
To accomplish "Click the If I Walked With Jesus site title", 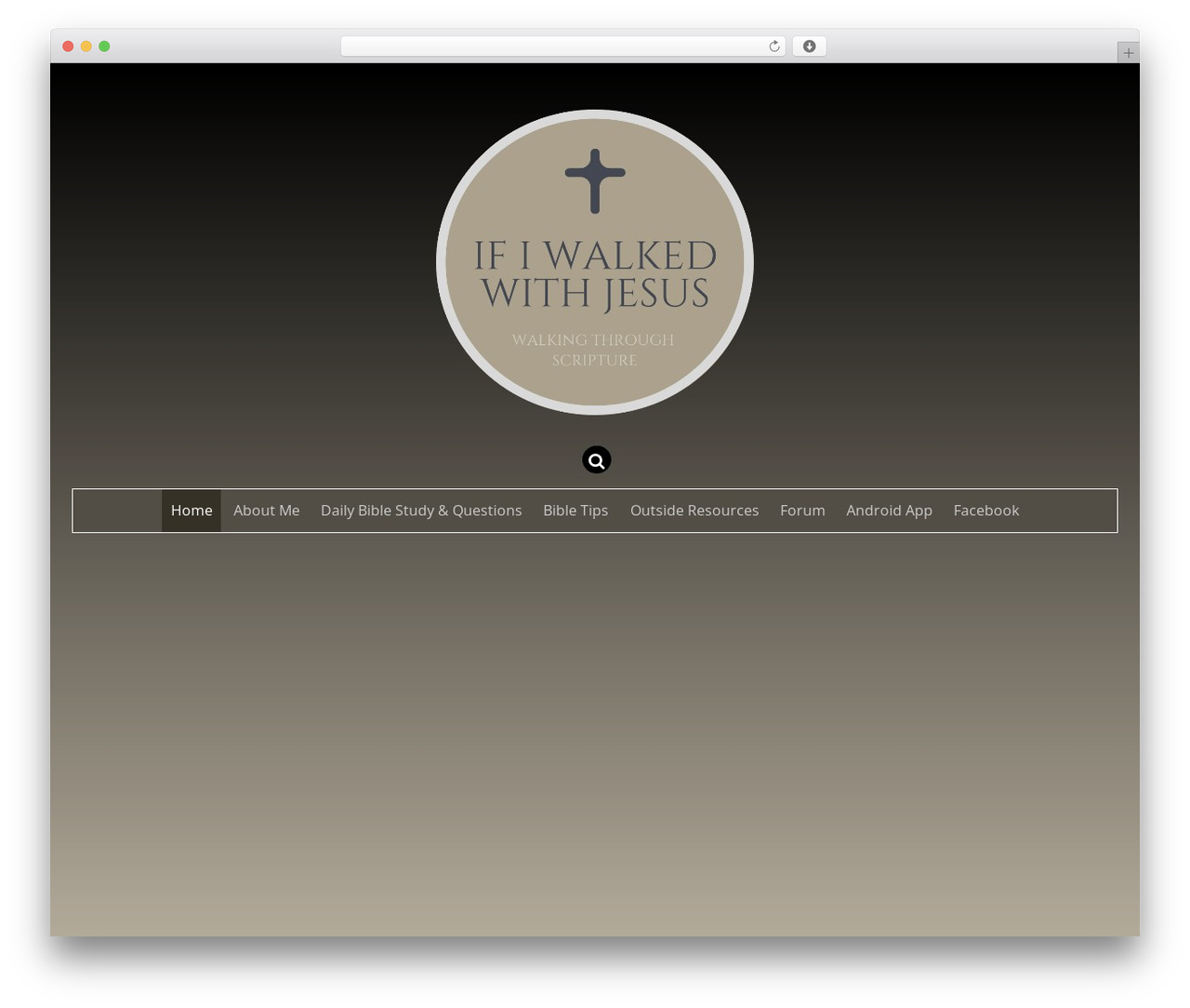I will 595,274.
